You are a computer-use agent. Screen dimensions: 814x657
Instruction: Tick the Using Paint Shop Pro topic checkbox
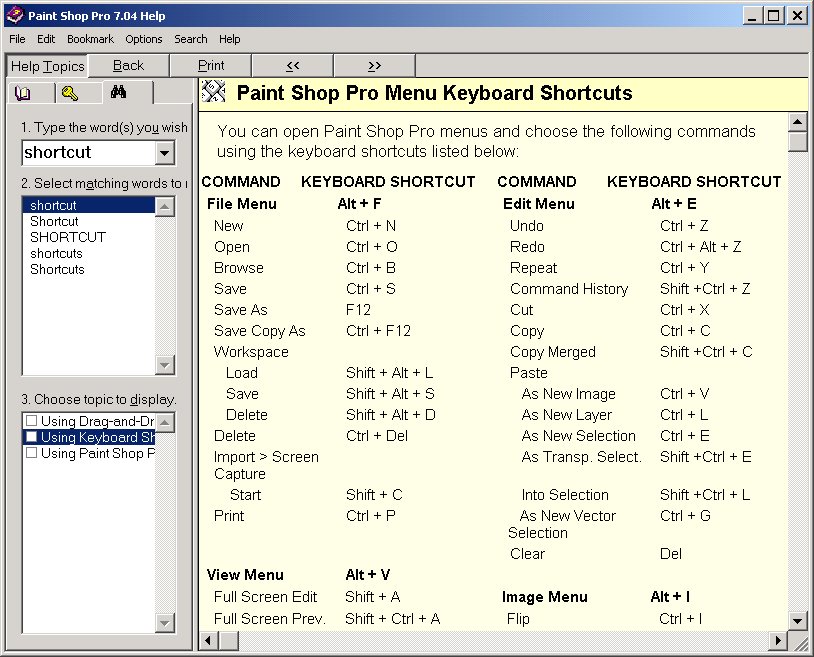tap(32, 453)
